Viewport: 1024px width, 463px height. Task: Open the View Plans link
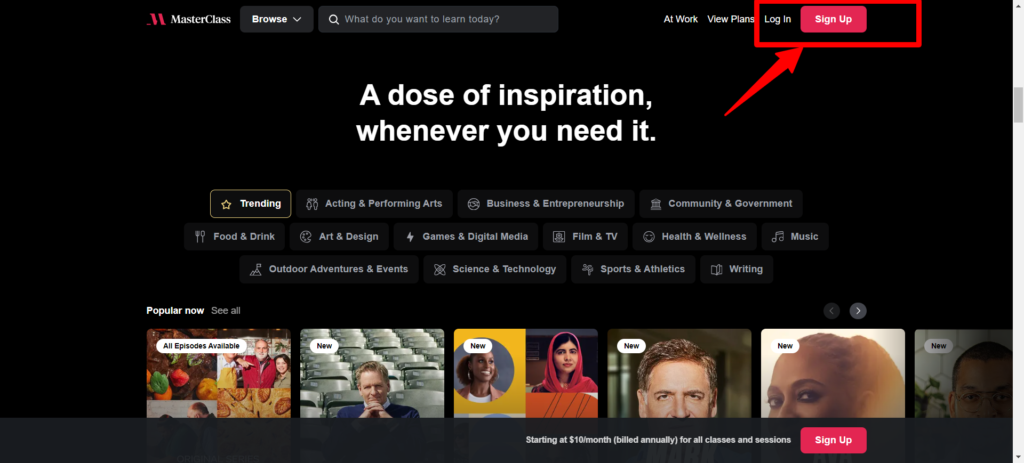click(731, 20)
